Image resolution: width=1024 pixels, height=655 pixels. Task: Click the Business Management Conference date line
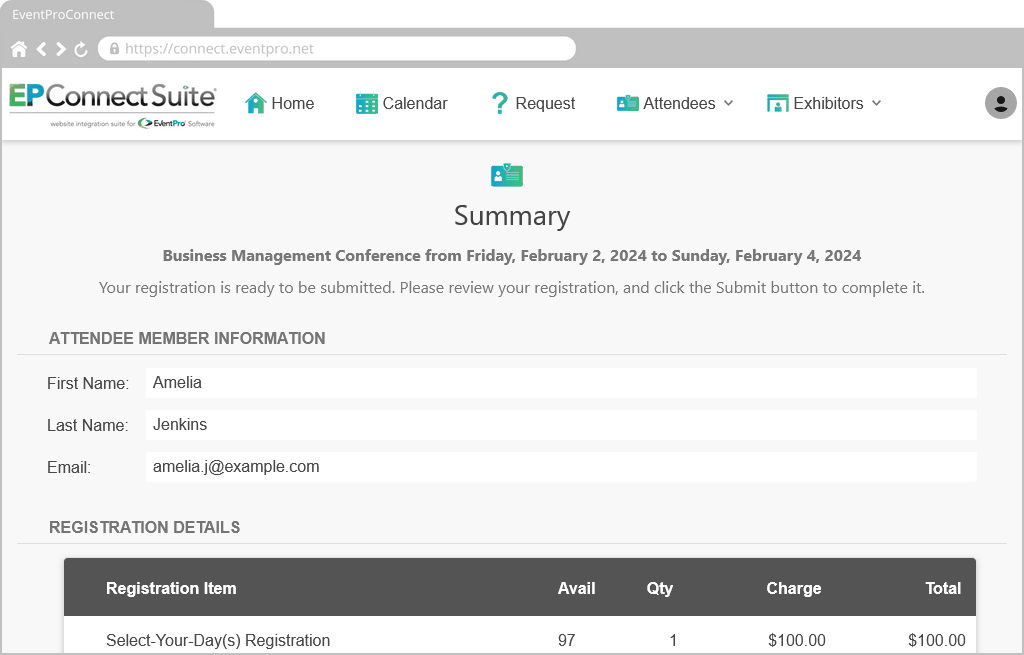[x=512, y=255]
